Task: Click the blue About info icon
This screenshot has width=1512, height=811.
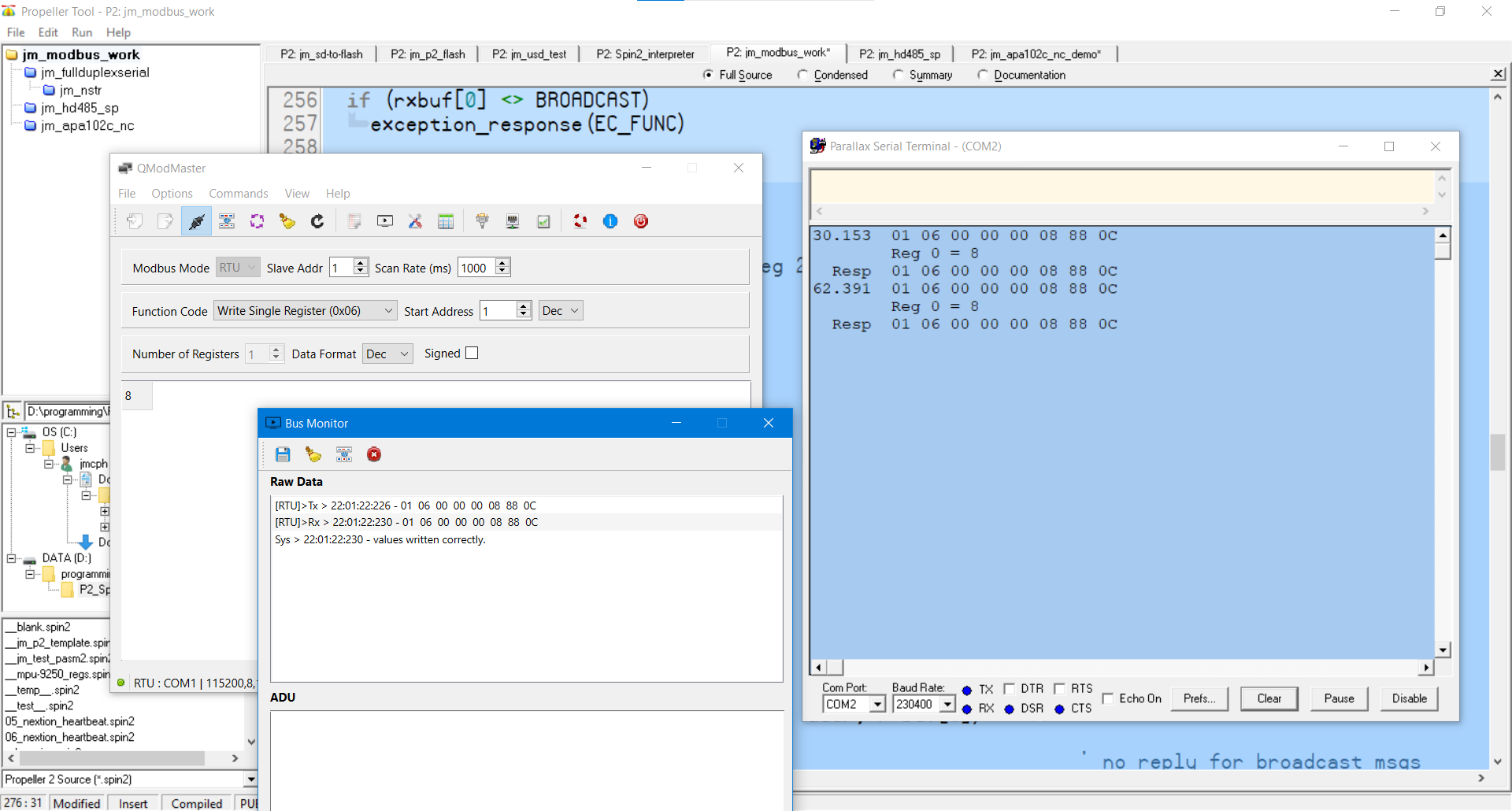Action: [x=610, y=221]
